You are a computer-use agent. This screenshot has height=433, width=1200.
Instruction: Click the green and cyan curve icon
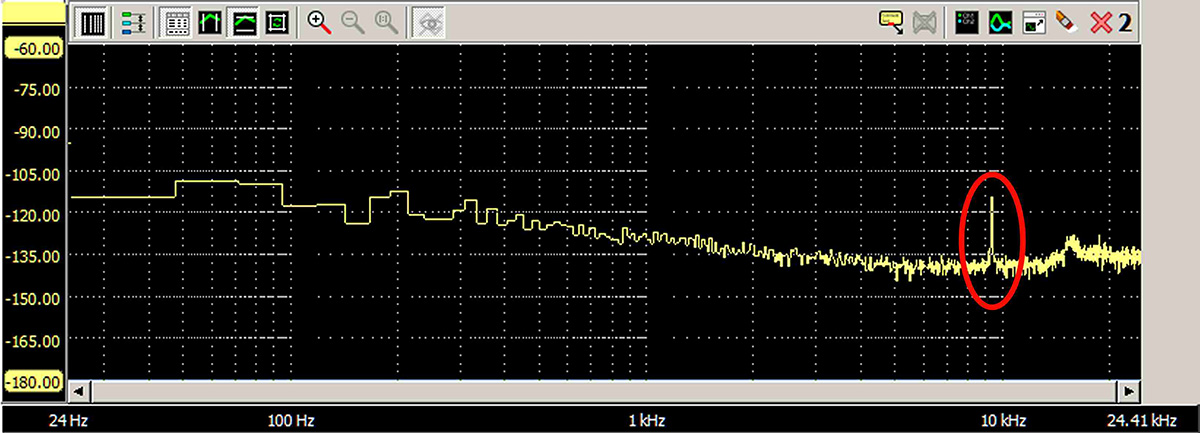1000,22
